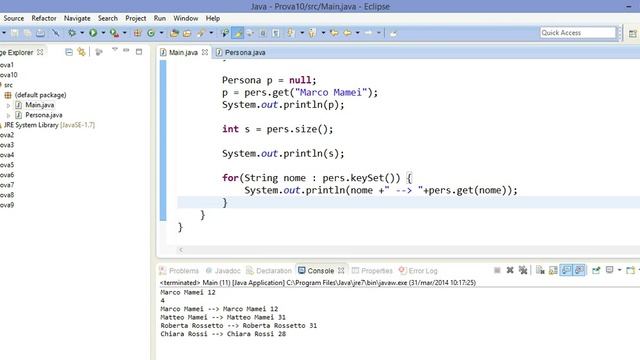Expand the Main.java tree node

coord(8,105)
